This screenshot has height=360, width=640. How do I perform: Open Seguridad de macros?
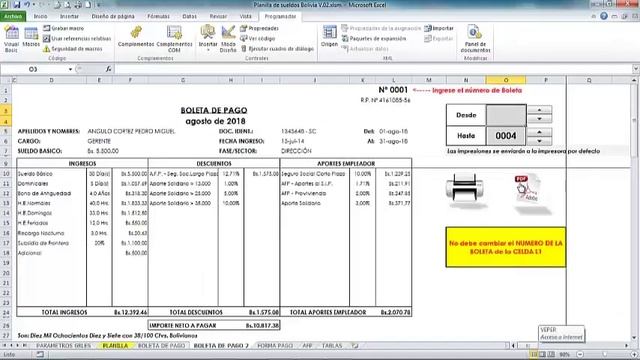click(73, 49)
